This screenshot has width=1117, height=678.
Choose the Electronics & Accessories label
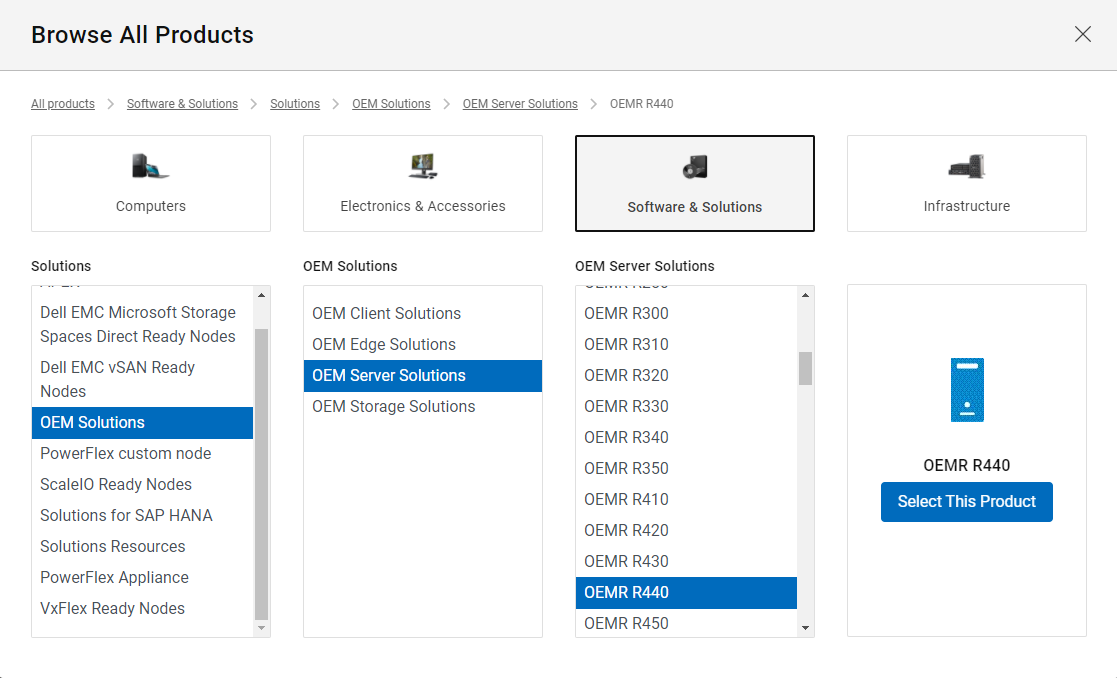pos(423,206)
